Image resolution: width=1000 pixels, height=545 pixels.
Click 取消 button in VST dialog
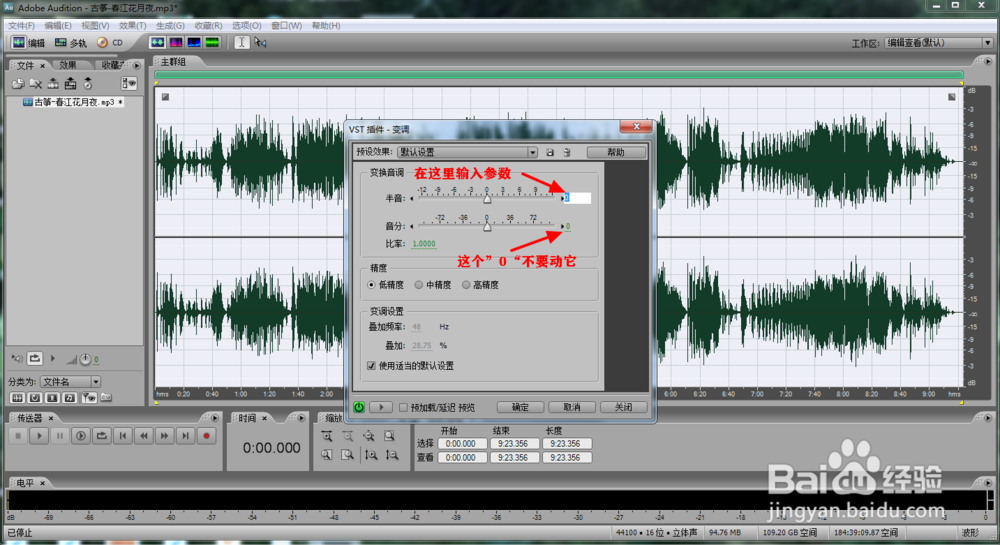tap(571, 407)
